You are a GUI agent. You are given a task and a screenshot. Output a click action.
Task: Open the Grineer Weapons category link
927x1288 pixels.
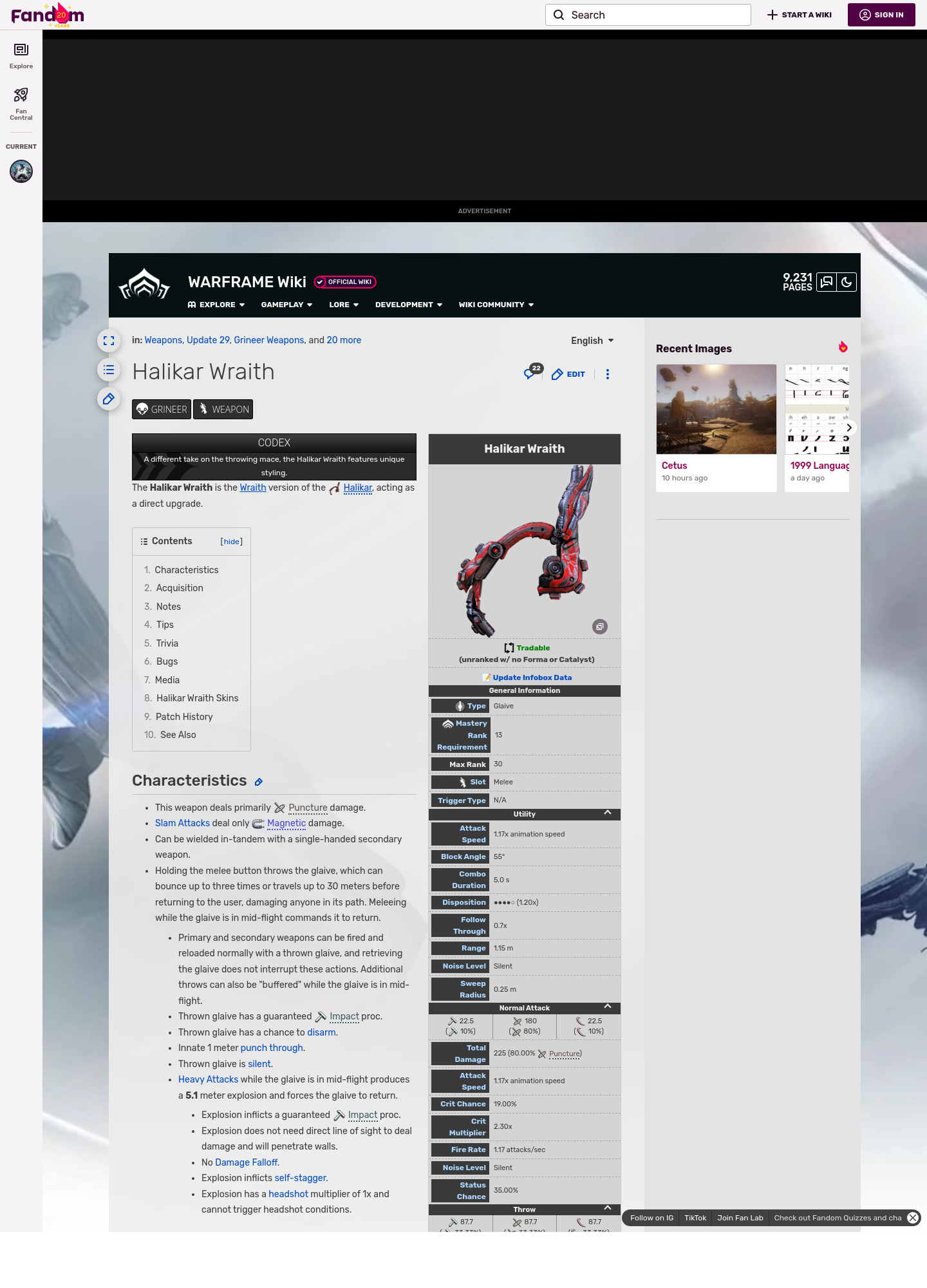tap(269, 340)
